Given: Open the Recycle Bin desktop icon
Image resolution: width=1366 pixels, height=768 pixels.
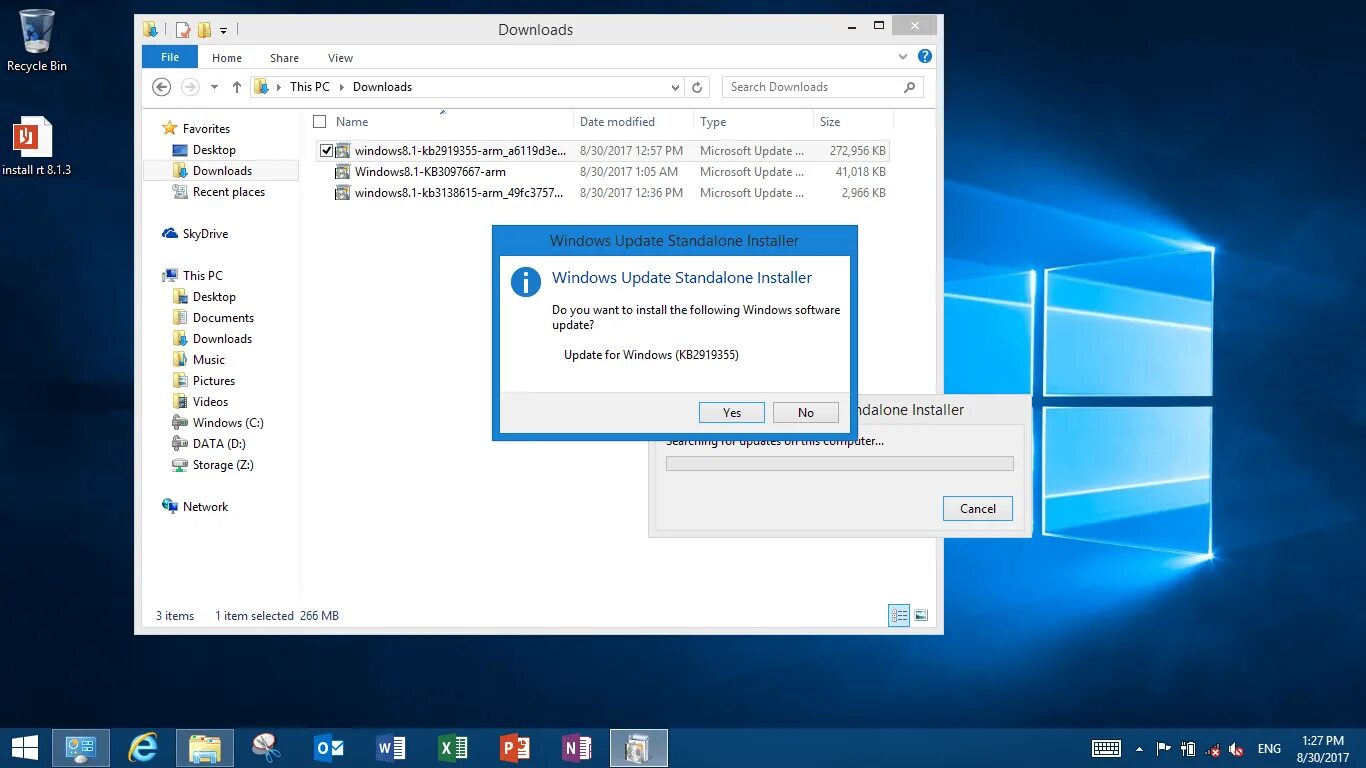Looking at the screenshot, I should coord(37,40).
